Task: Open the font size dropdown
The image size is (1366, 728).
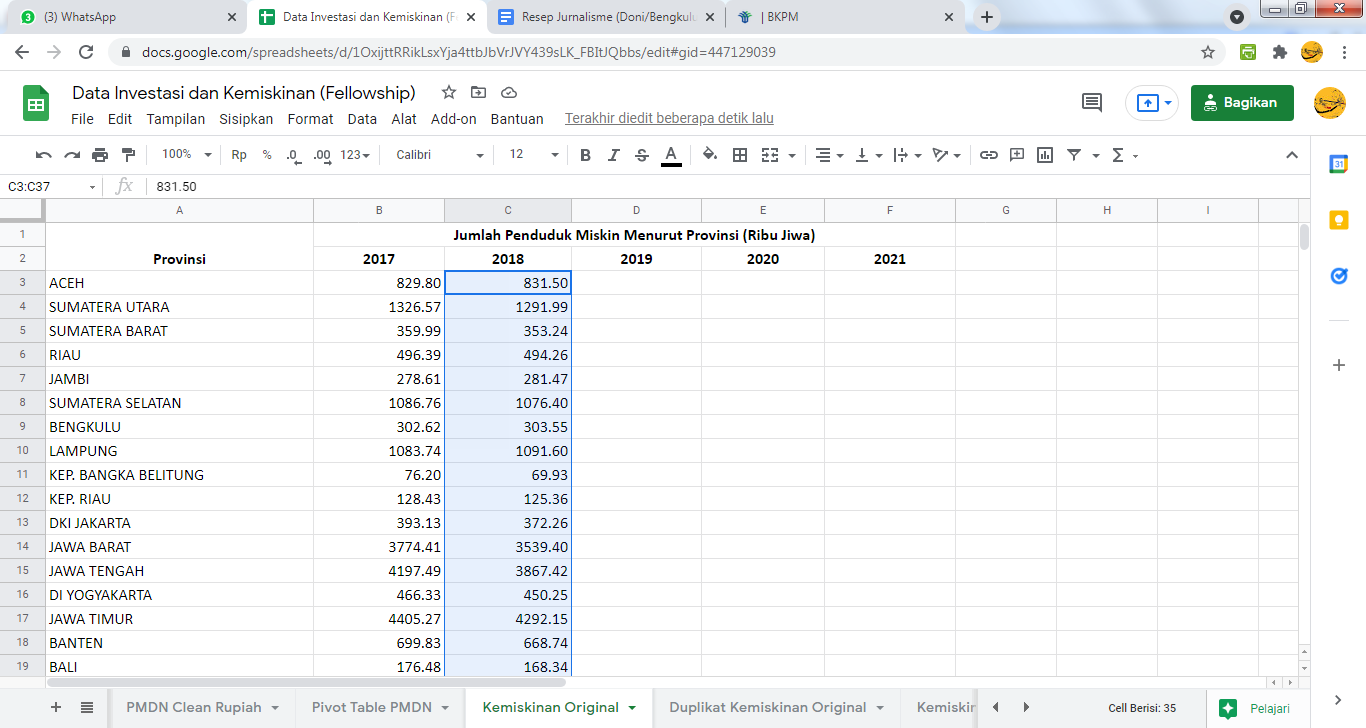Action: pos(534,155)
